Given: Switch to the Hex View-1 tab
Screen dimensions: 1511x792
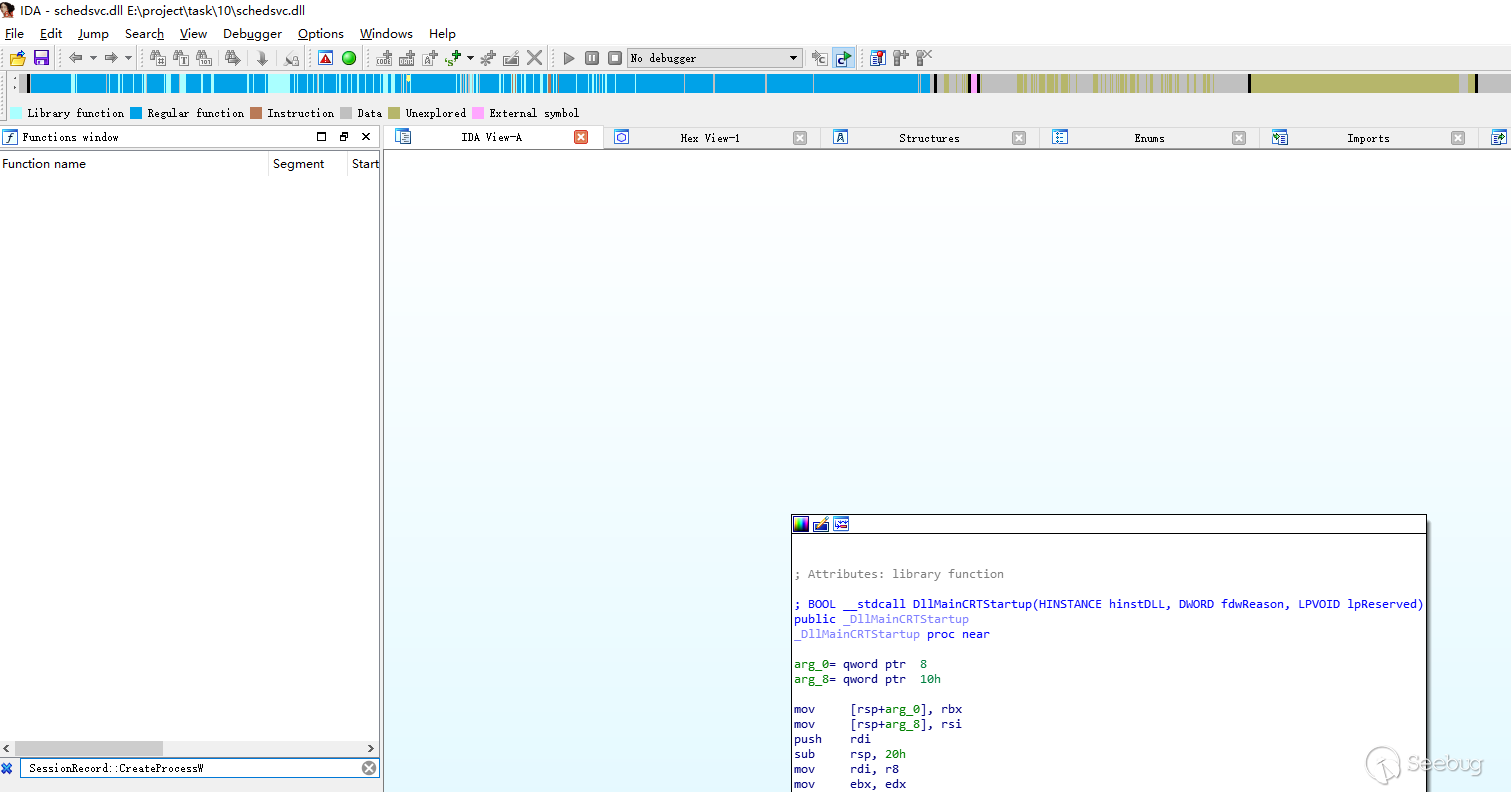Looking at the screenshot, I should (x=710, y=138).
